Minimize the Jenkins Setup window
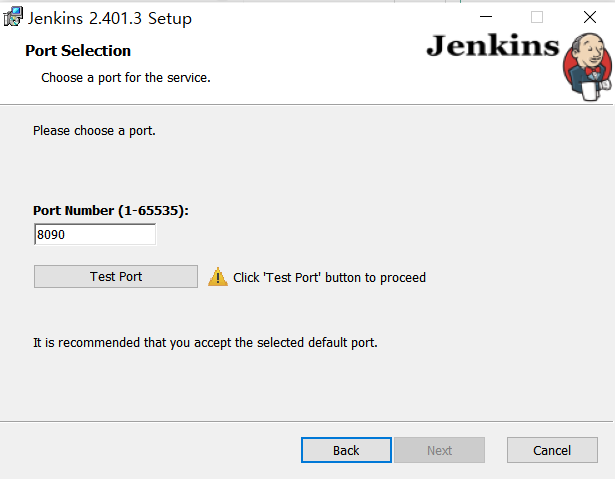This screenshot has height=479, width=615. coord(486,17)
